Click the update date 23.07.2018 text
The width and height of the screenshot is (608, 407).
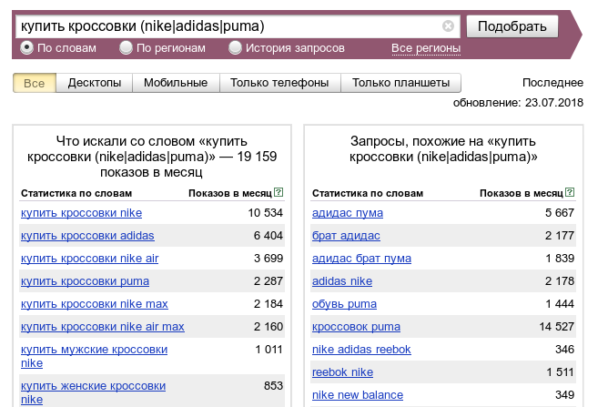554,103
